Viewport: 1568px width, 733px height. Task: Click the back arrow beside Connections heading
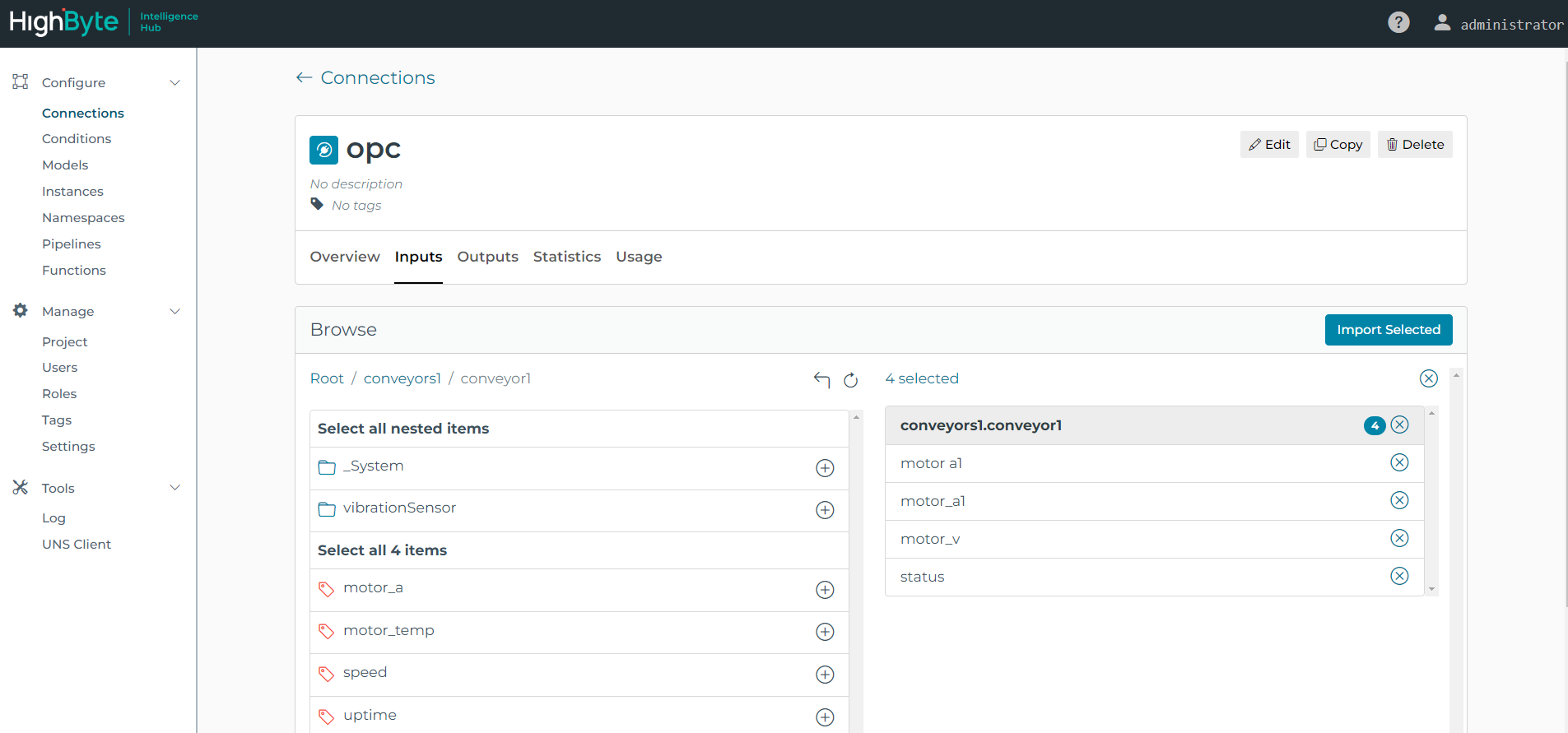click(304, 77)
